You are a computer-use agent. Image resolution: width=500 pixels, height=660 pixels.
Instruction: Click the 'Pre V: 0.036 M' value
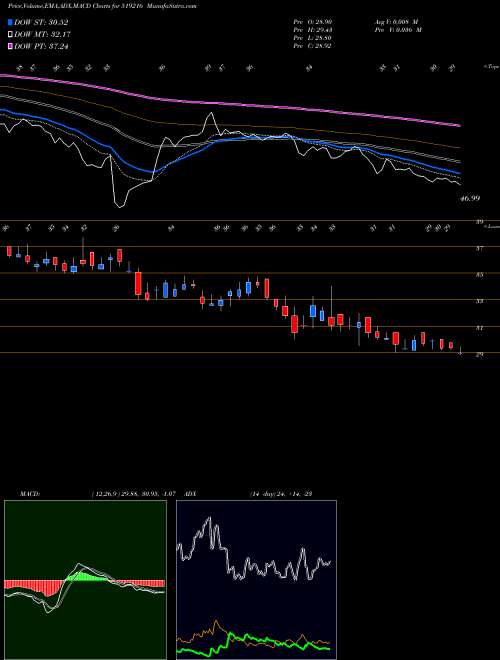pos(398,30)
